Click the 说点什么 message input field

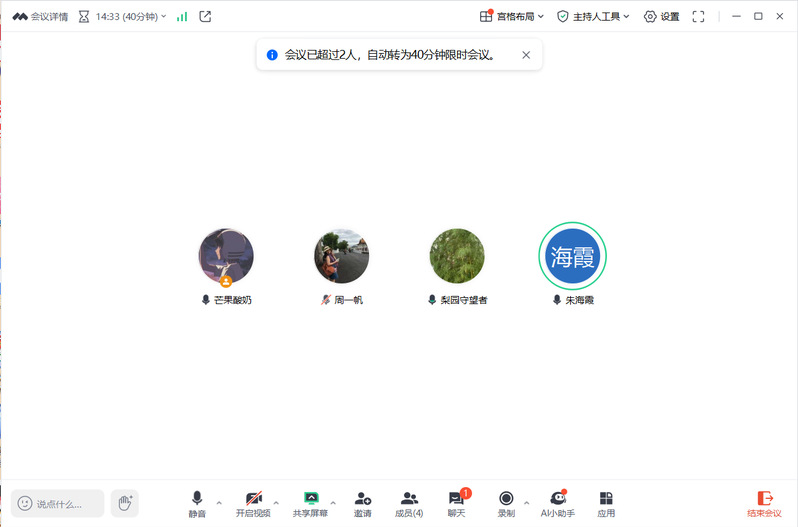click(58, 503)
